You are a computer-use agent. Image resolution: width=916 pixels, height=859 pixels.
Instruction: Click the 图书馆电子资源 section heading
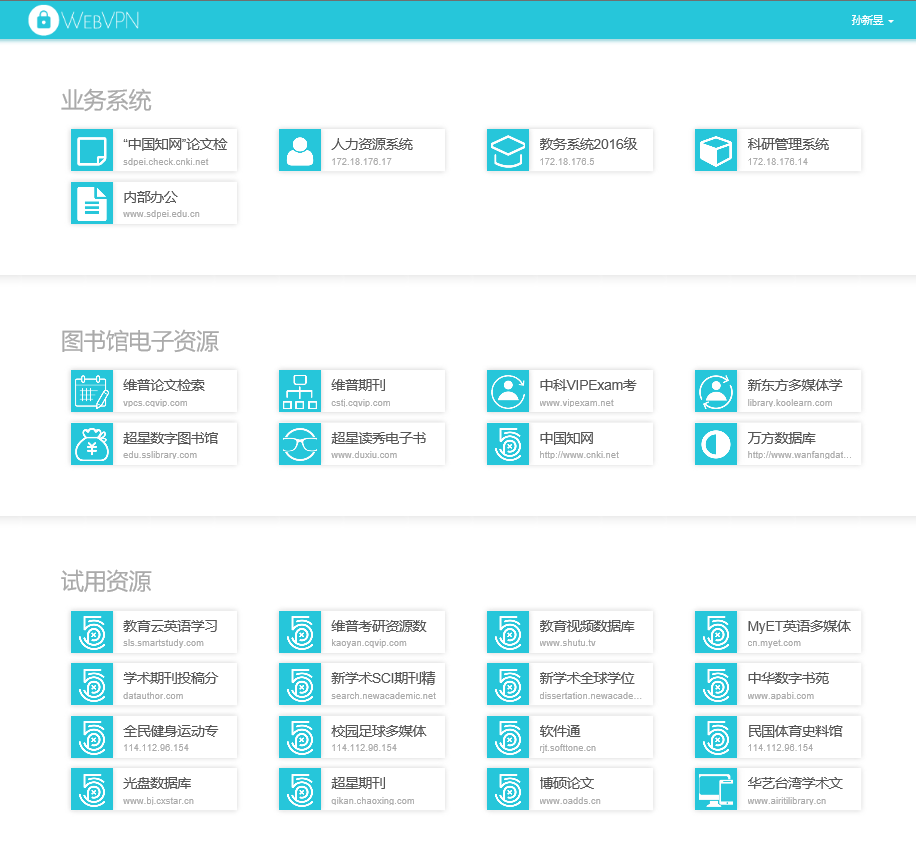click(140, 341)
